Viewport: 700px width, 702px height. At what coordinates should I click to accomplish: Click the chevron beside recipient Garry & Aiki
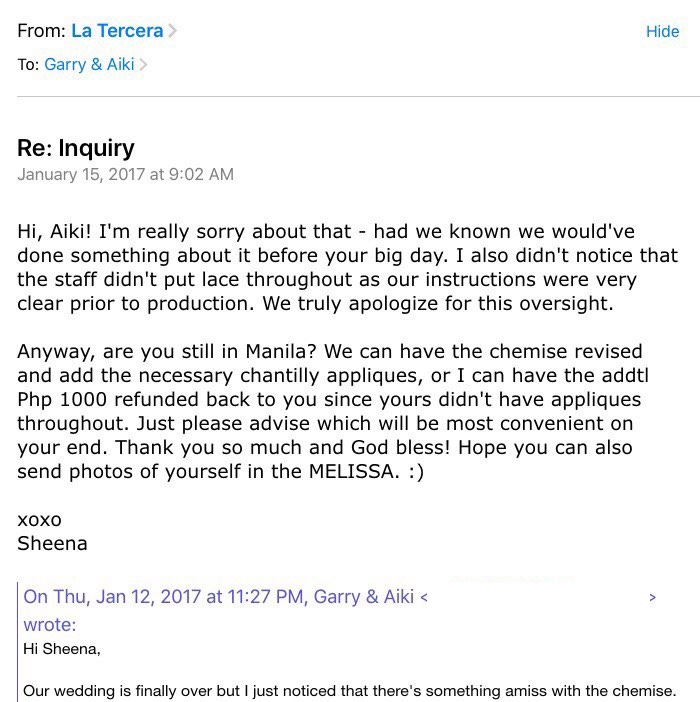(143, 65)
